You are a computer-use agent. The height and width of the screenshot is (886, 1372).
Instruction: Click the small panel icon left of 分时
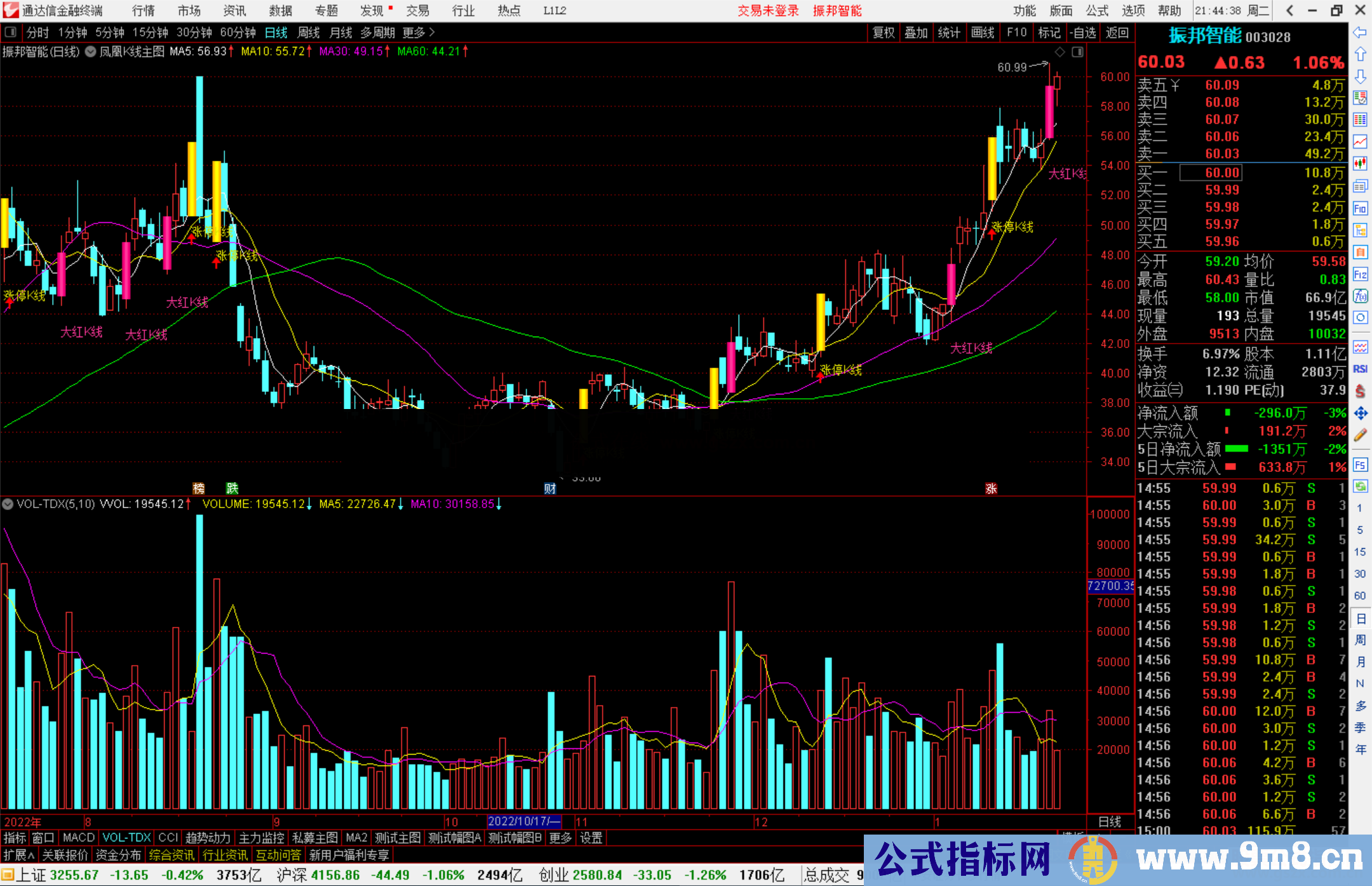[11, 32]
